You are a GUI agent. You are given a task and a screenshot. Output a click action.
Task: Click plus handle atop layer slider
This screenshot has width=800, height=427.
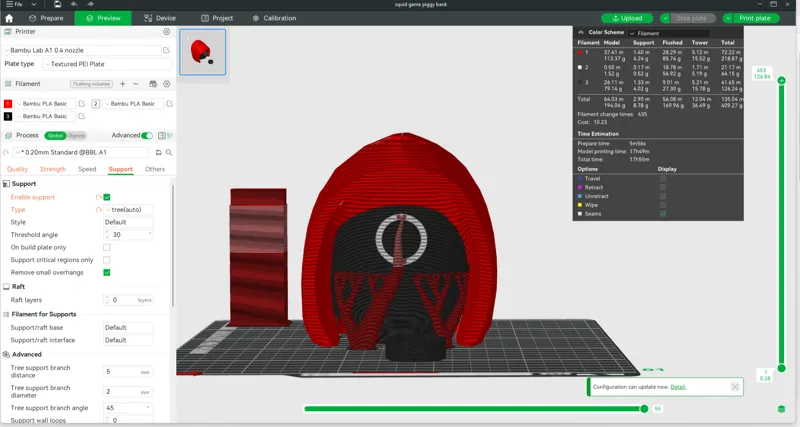click(781, 81)
